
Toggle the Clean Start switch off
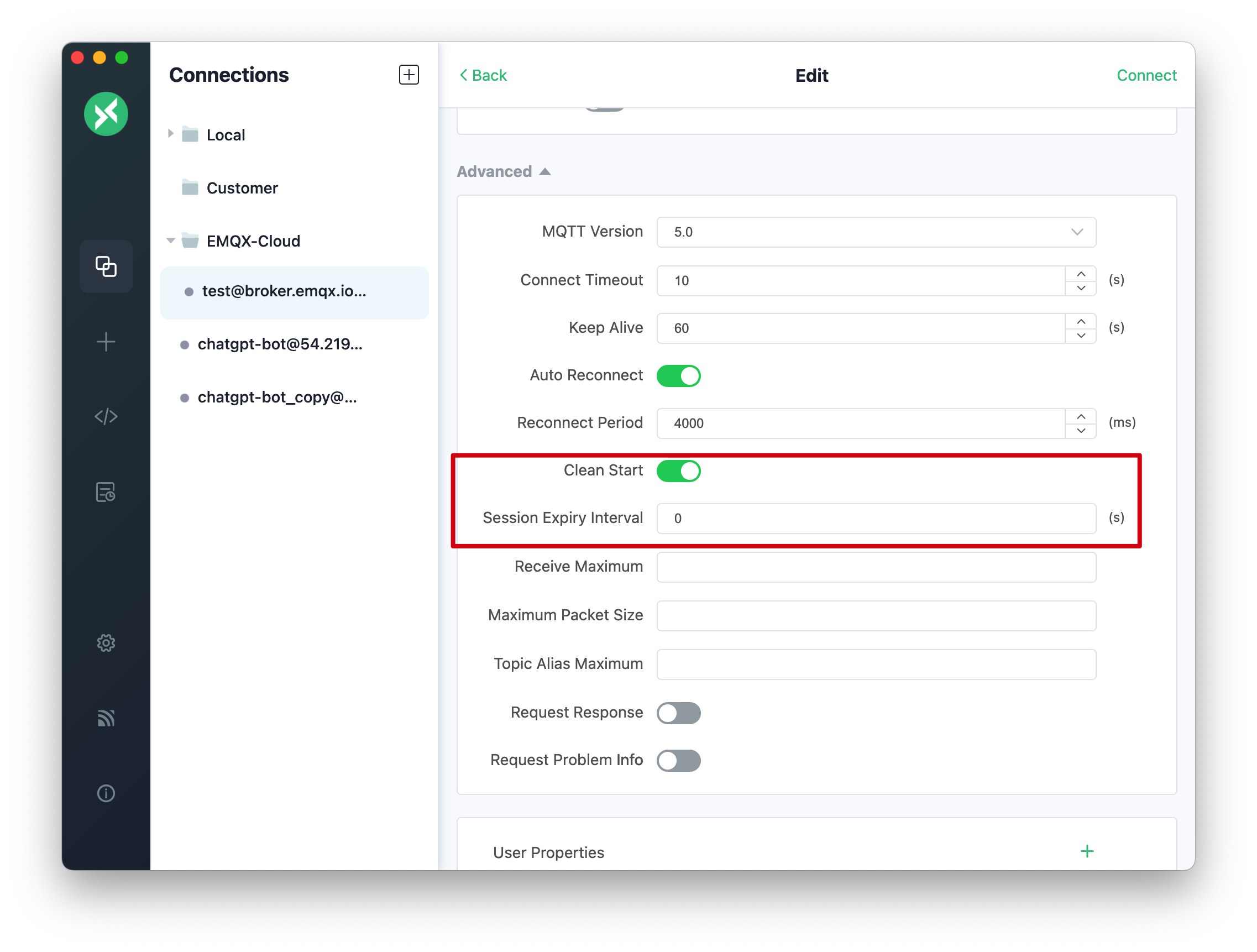tap(678, 470)
